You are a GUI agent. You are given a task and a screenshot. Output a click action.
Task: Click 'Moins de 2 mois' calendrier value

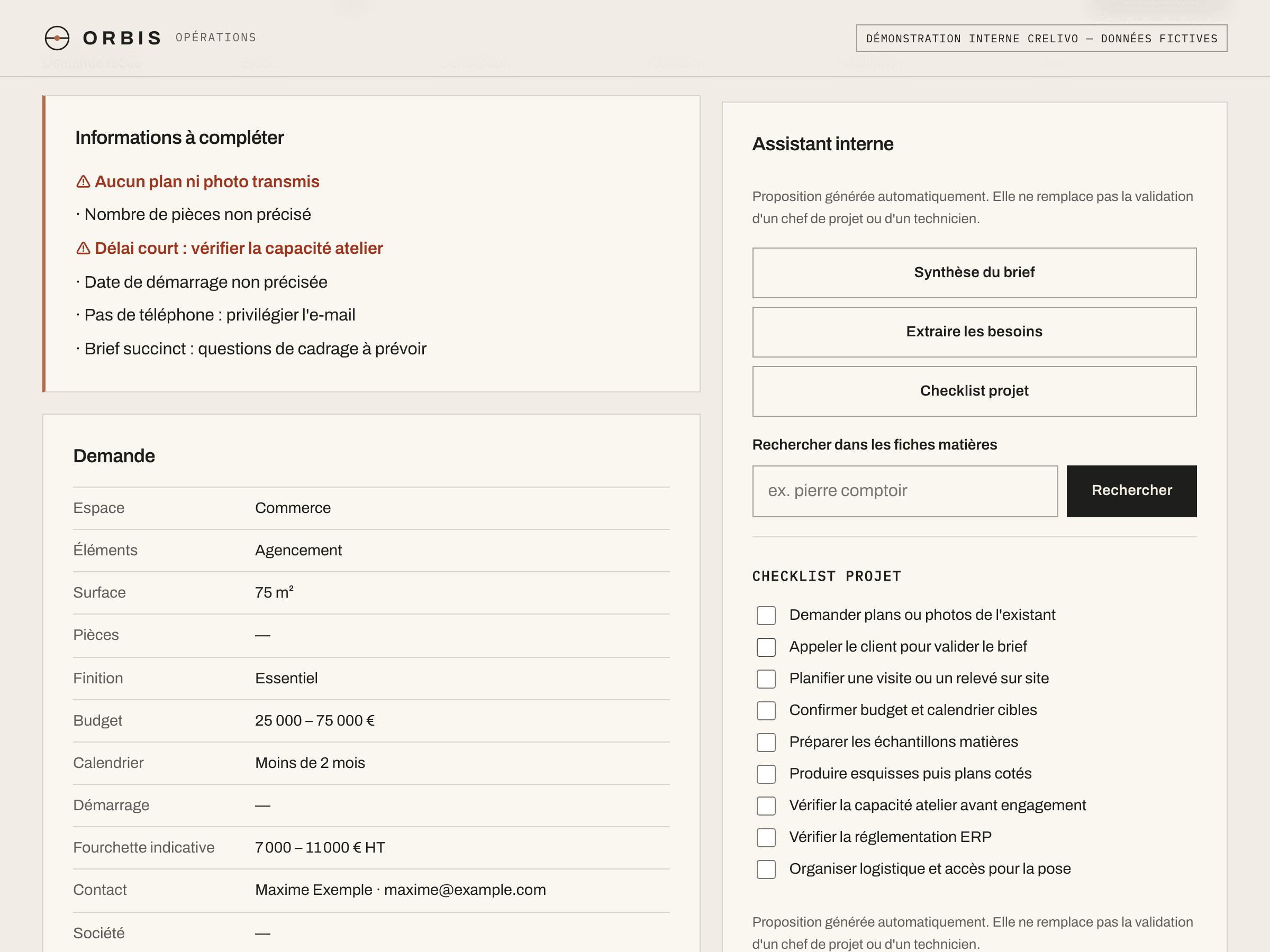tap(310, 763)
